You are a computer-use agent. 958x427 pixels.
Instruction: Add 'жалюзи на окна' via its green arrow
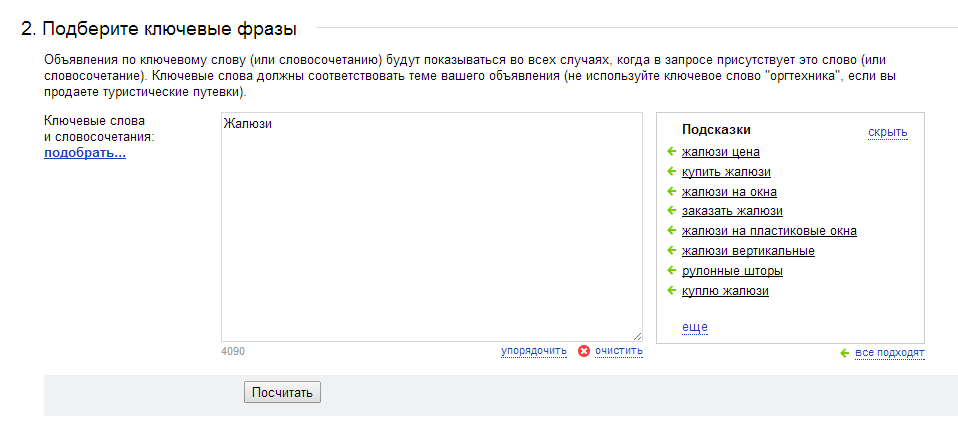coord(671,191)
